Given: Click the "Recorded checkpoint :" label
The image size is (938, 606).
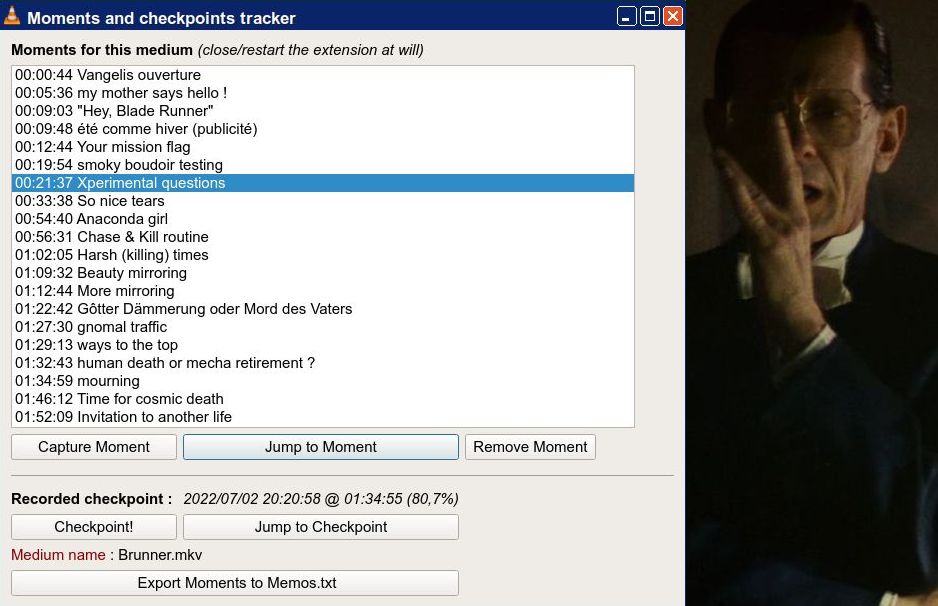Looking at the screenshot, I should 92,499.
